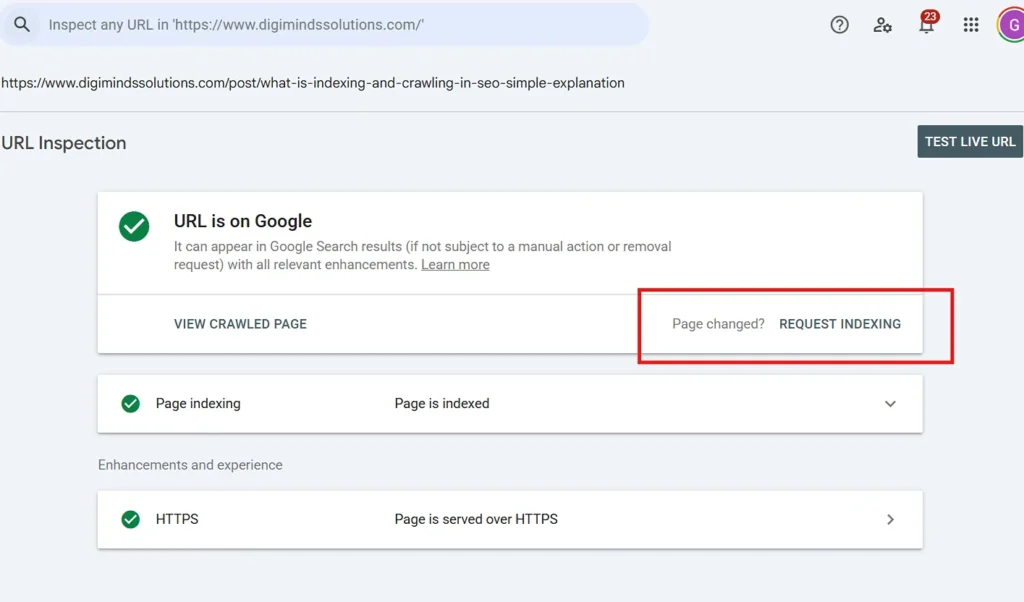Open HTTPS details right arrow
Viewport: 1024px width, 602px height.
tap(890, 519)
